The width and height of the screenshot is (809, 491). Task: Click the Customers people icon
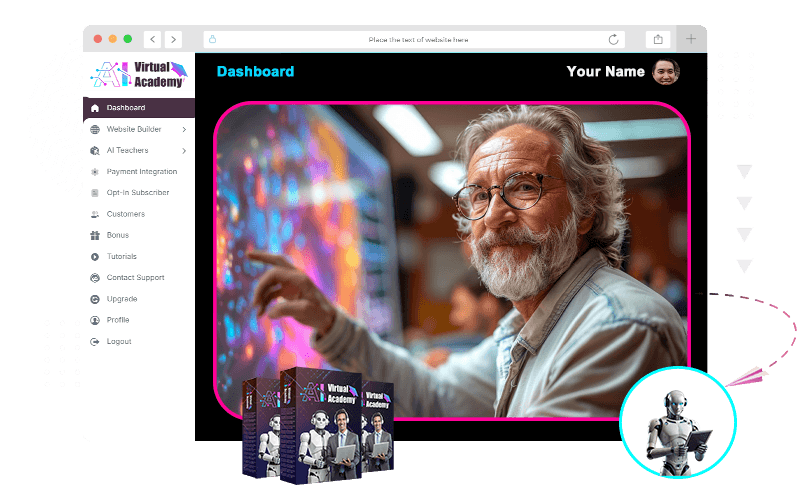click(x=95, y=214)
